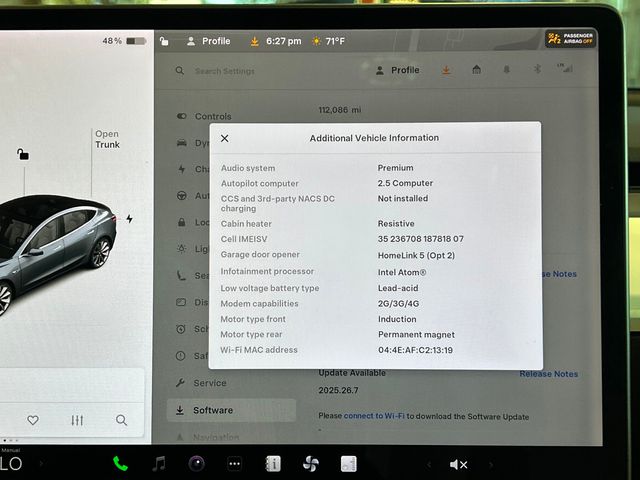Tap the lock icon in status bar
Viewport: 640px width, 480px height.
point(164,41)
